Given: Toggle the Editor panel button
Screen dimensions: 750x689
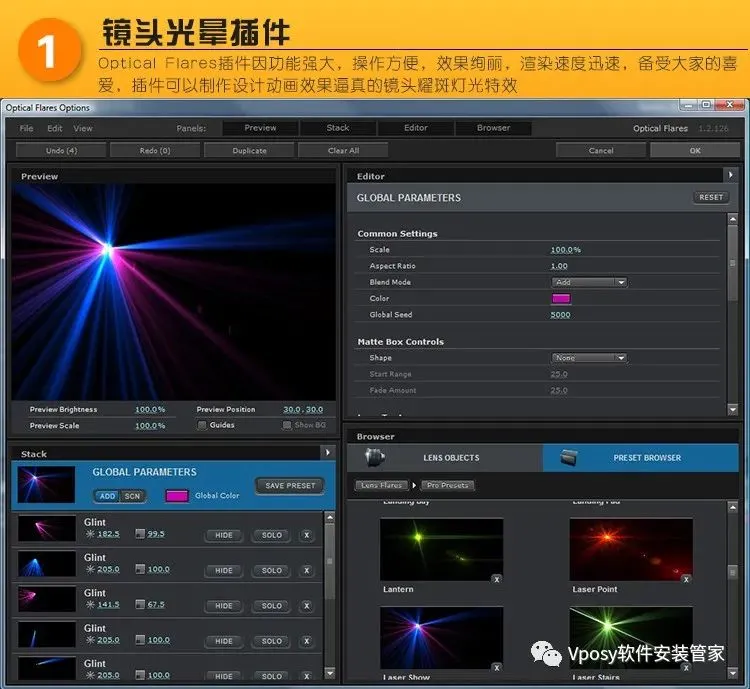Looking at the screenshot, I should click(416, 128).
